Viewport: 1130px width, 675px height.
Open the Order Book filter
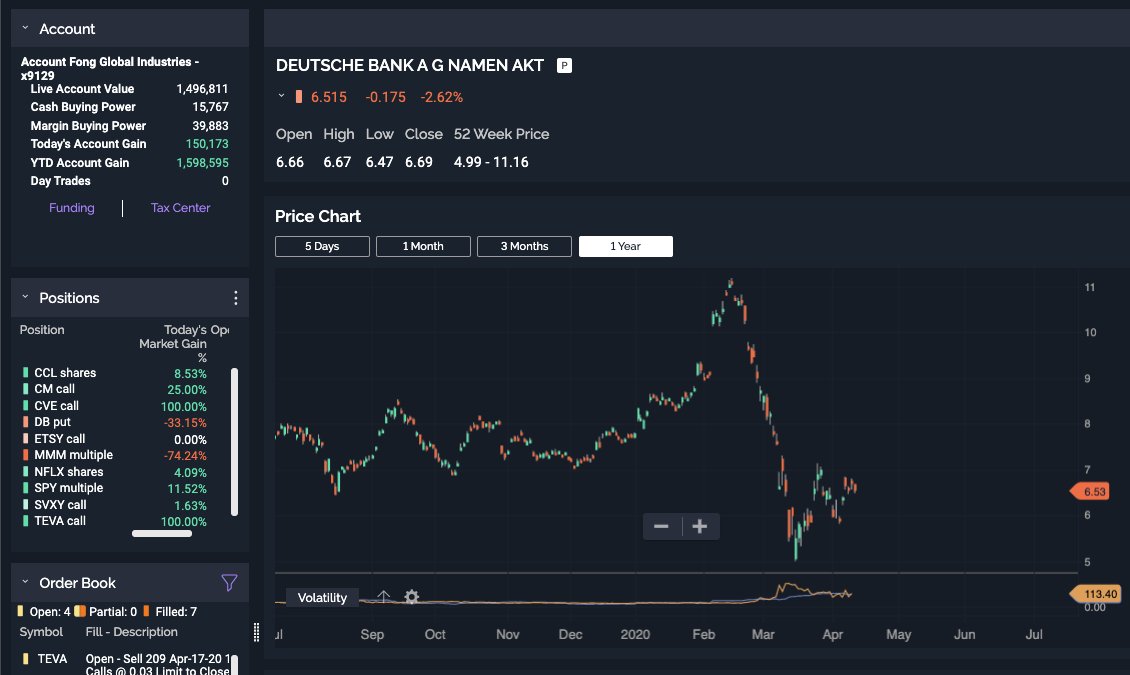point(229,582)
